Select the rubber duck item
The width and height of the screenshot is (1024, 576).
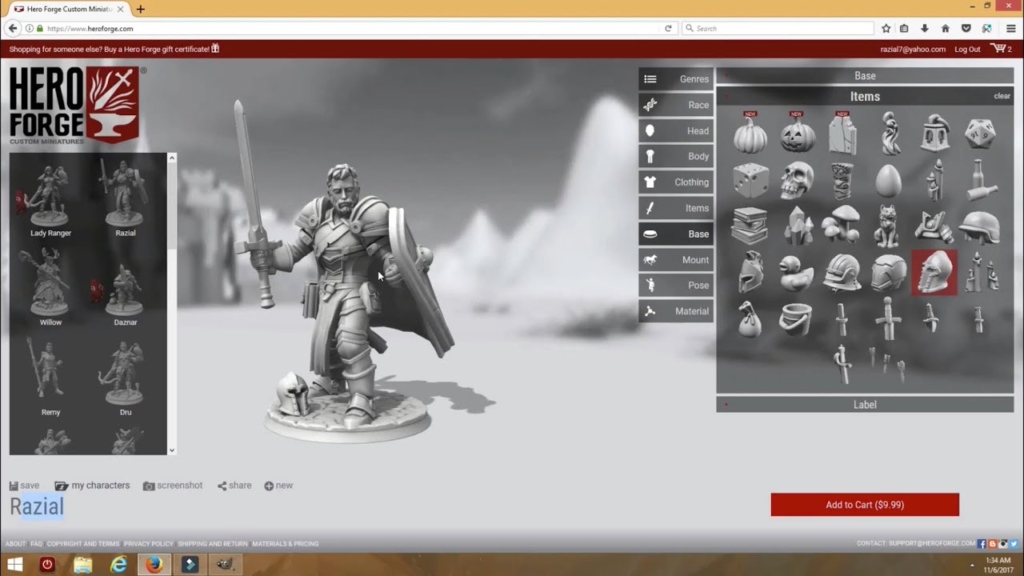coord(797,272)
